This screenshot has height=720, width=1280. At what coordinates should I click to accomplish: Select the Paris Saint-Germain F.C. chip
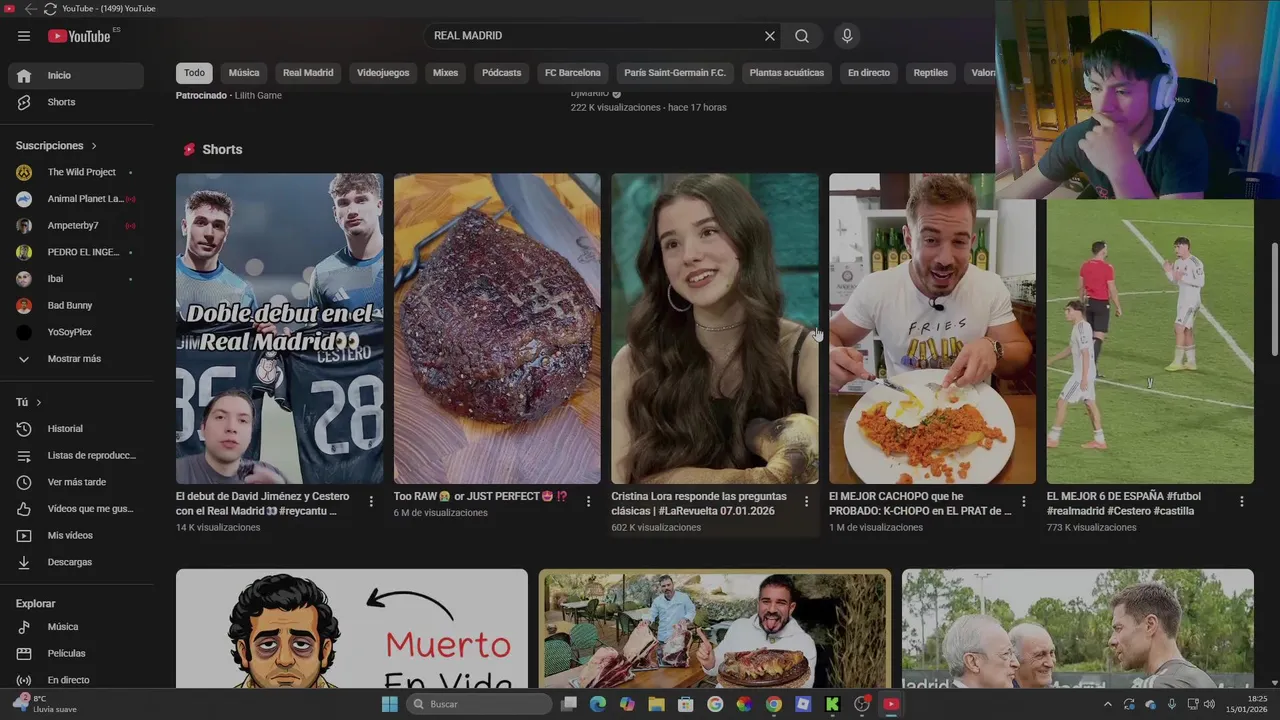[675, 73]
